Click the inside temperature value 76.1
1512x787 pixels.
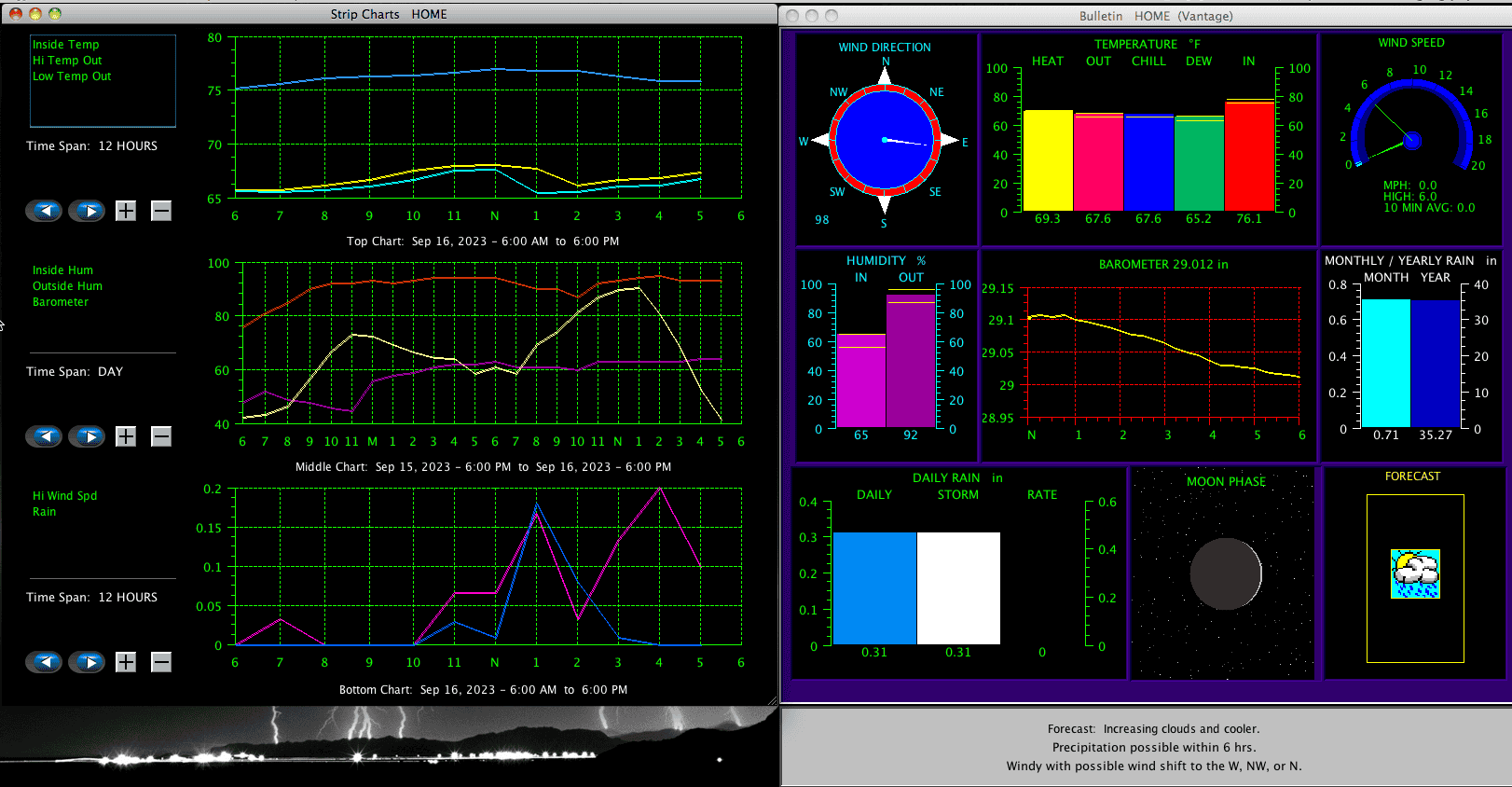point(1249,219)
